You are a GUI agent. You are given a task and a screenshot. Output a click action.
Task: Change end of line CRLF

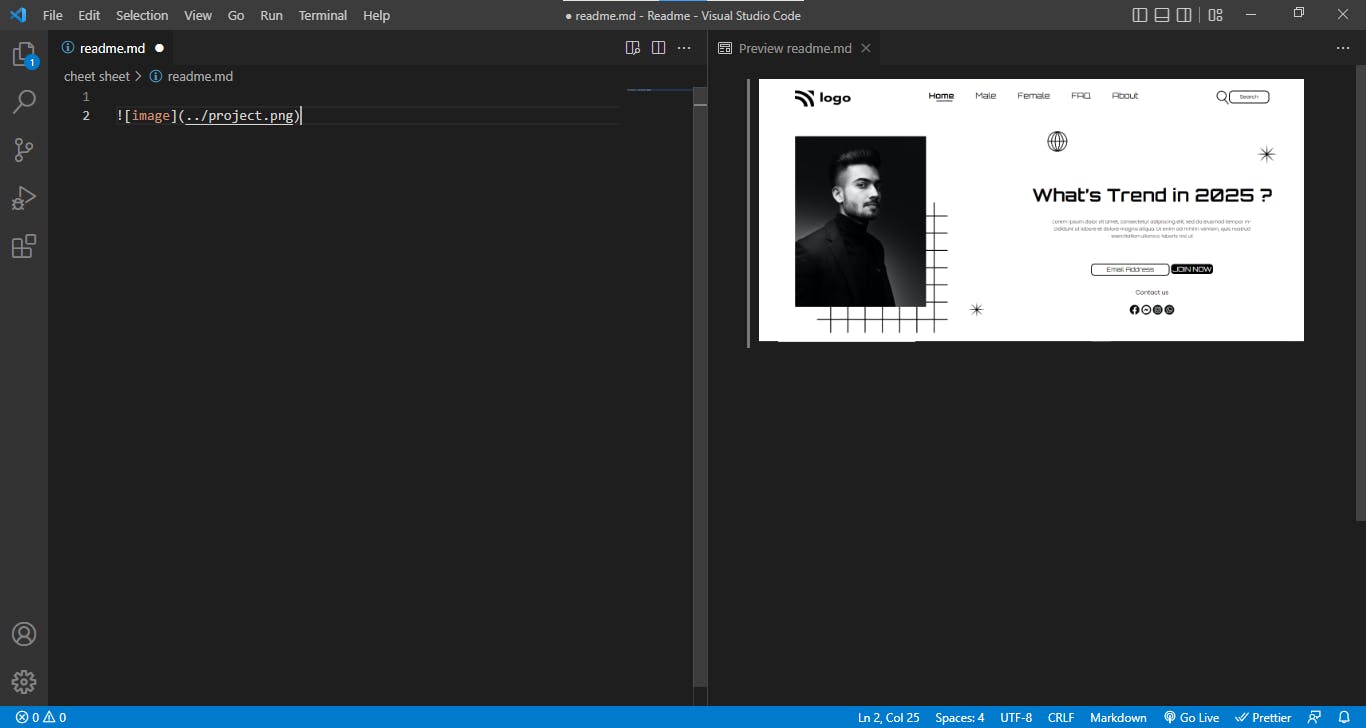click(1061, 717)
